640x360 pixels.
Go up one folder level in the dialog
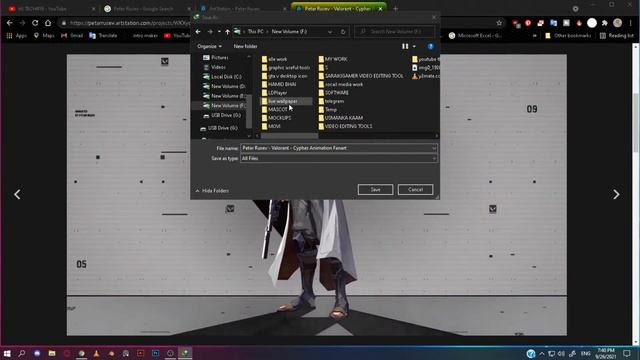pyautogui.click(x=227, y=32)
